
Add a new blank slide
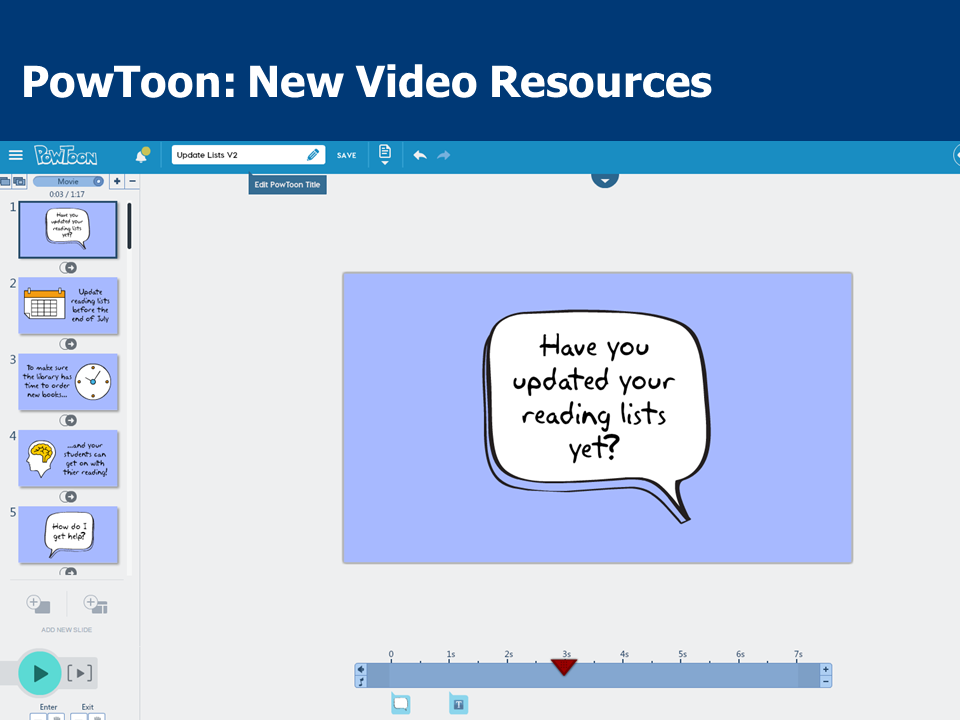[x=38, y=604]
